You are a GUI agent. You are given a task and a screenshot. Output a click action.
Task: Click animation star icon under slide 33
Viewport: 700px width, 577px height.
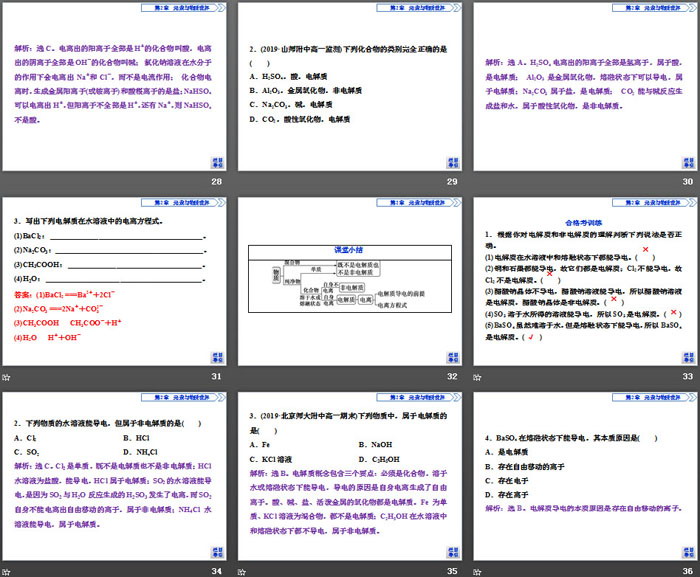coord(477,377)
